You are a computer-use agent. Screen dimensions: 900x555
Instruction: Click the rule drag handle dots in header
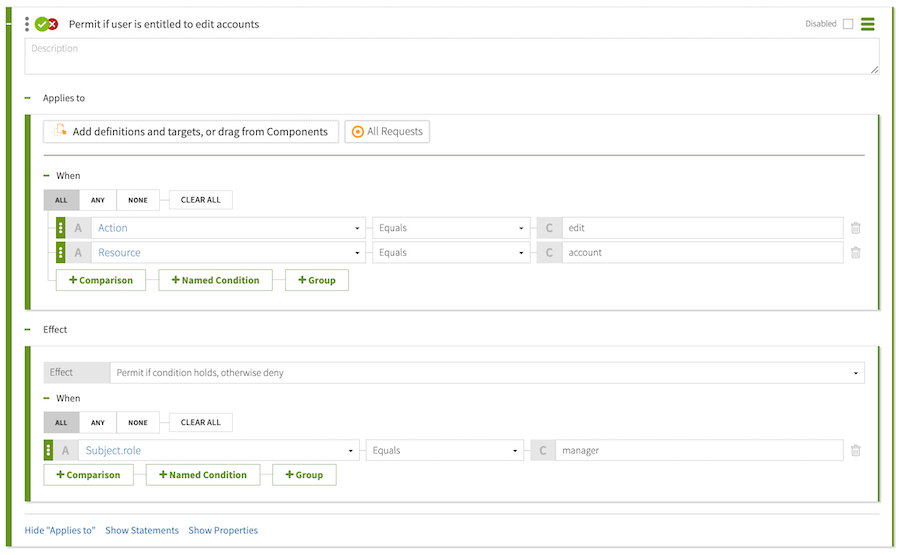(x=27, y=24)
